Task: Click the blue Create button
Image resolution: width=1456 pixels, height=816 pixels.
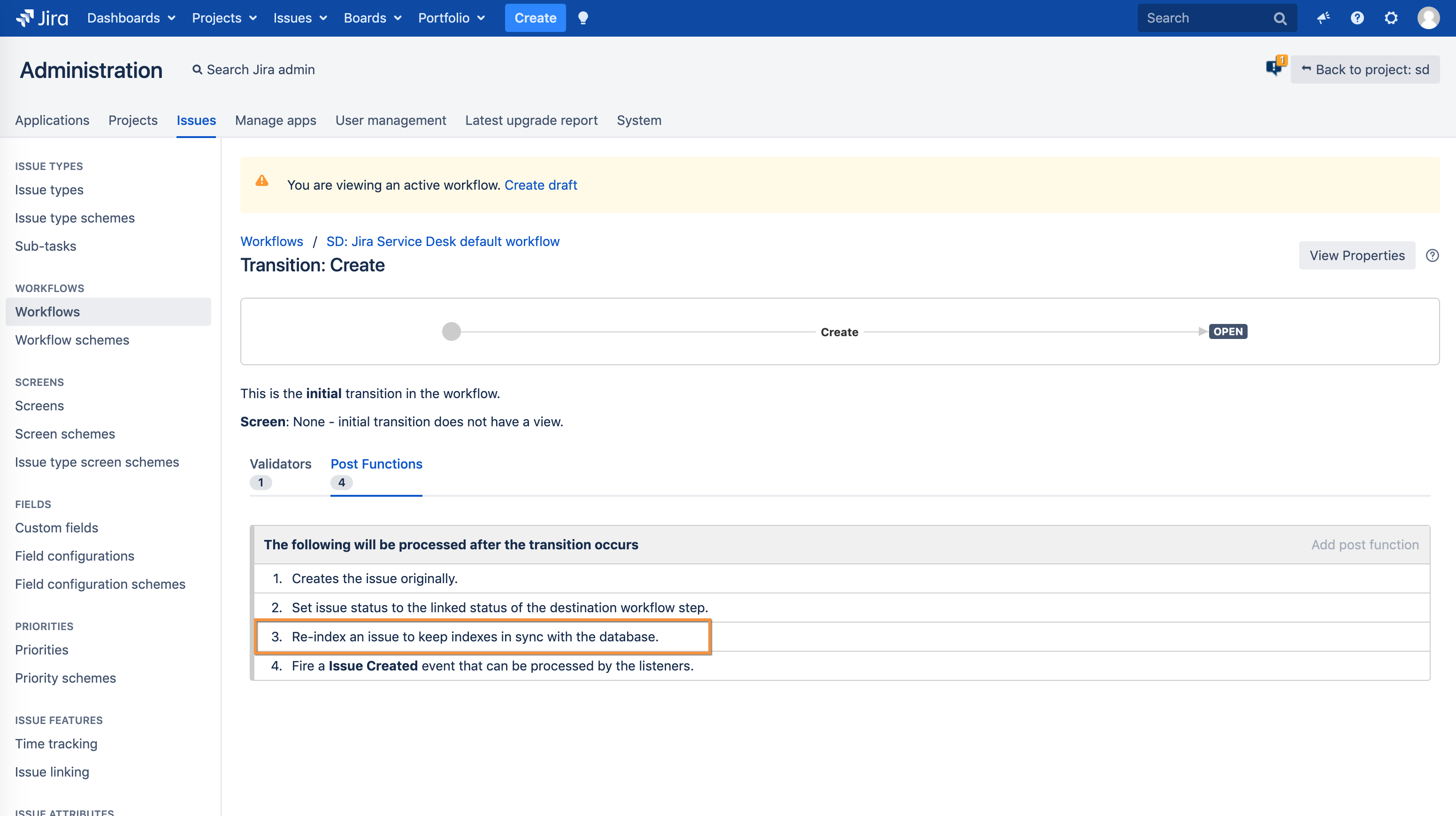Action: (535, 18)
